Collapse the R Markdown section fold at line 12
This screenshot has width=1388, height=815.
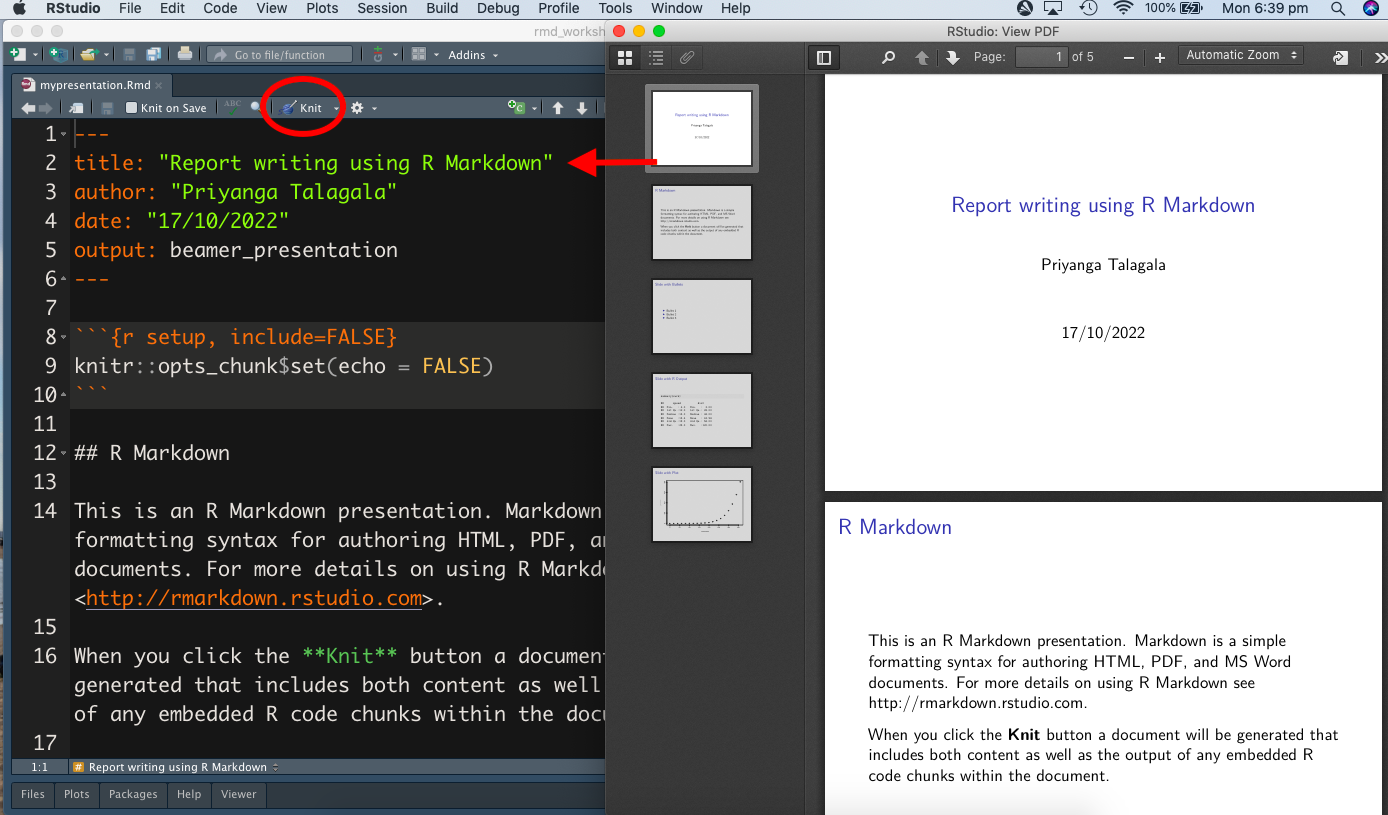(64, 453)
